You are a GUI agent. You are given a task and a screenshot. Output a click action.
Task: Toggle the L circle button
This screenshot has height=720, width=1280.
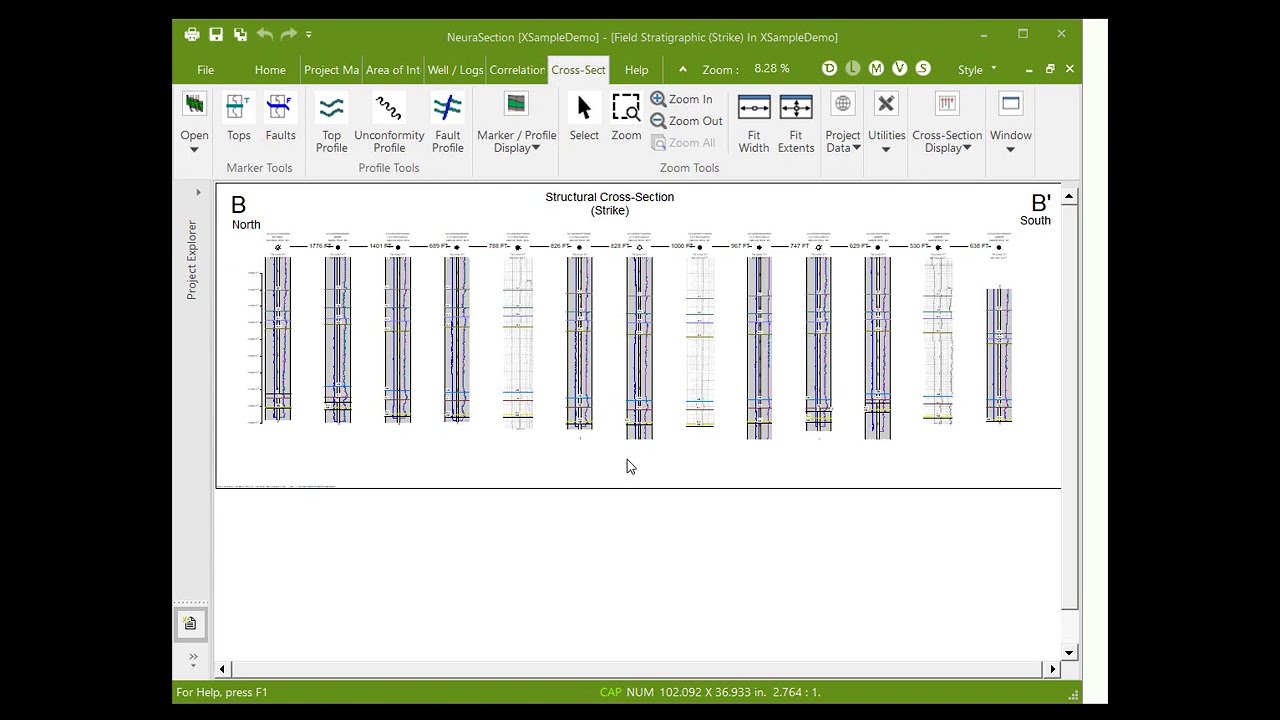852,68
